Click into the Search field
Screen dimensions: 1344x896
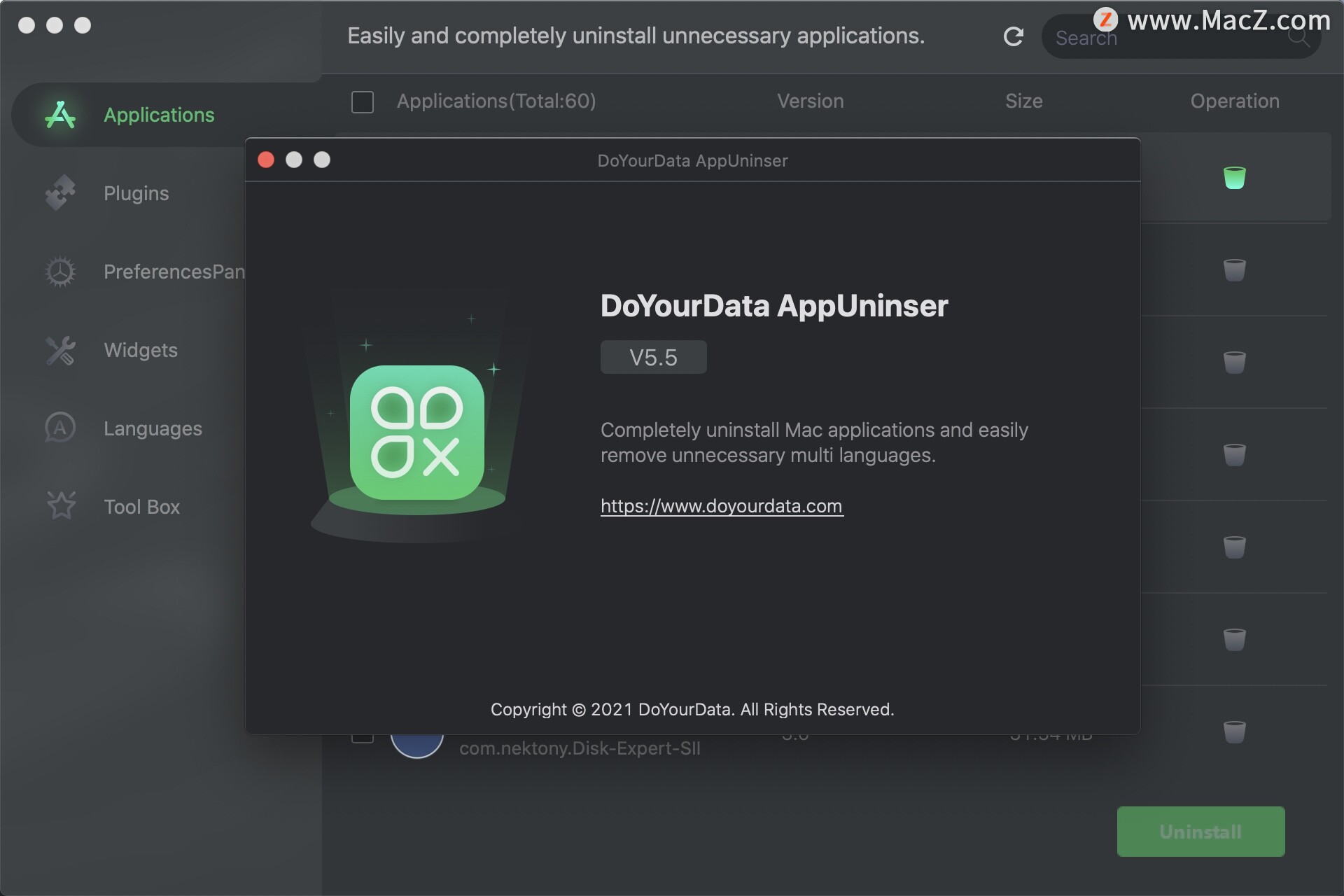click(1182, 37)
